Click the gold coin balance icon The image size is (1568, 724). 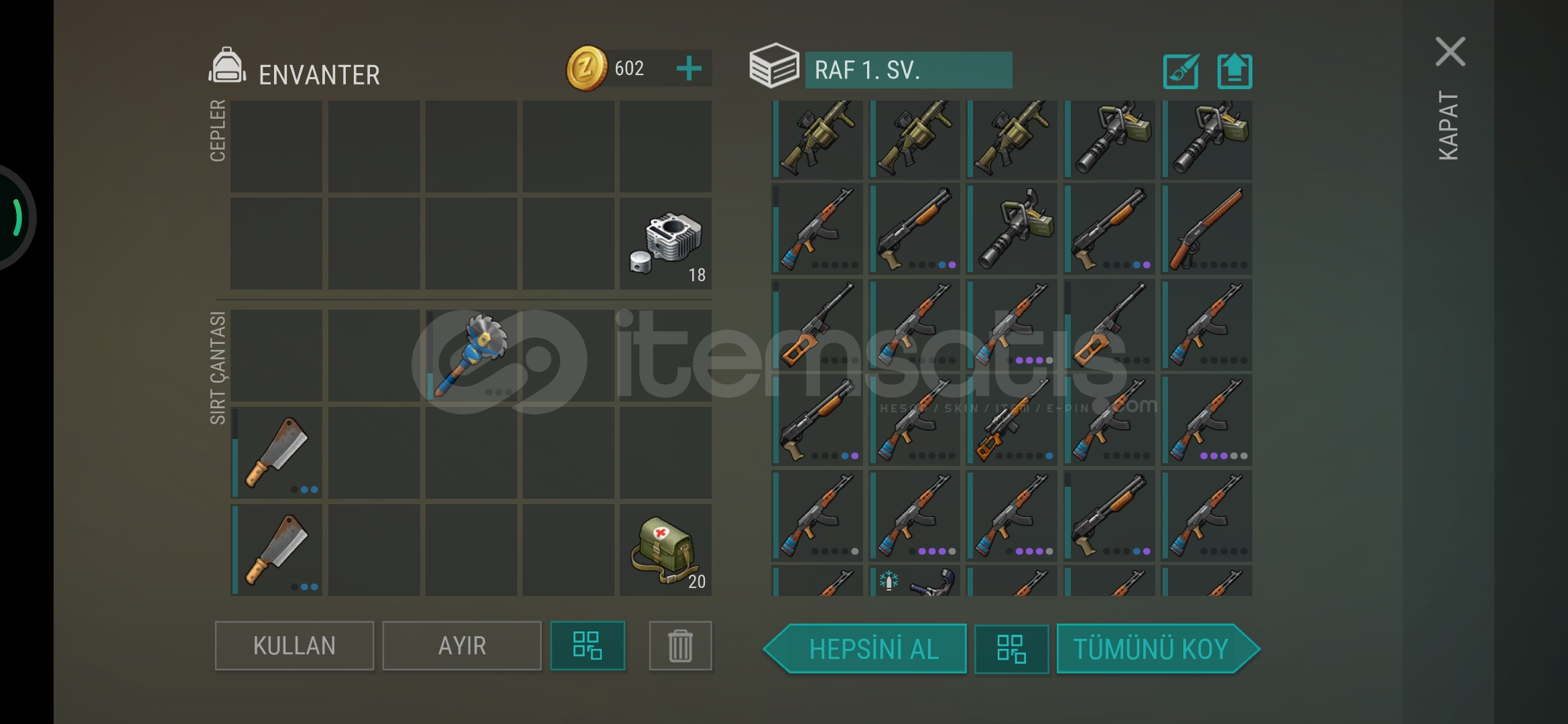tap(587, 68)
